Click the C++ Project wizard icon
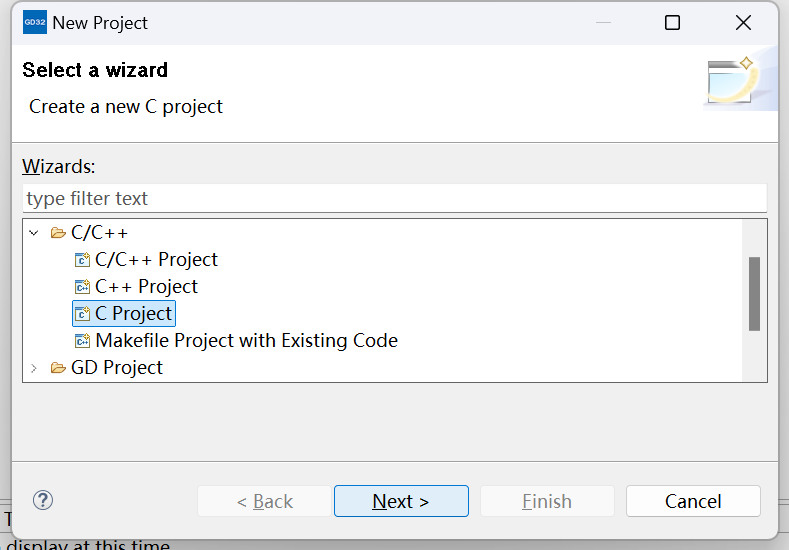This screenshot has height=550, width=789. (82, 287)
